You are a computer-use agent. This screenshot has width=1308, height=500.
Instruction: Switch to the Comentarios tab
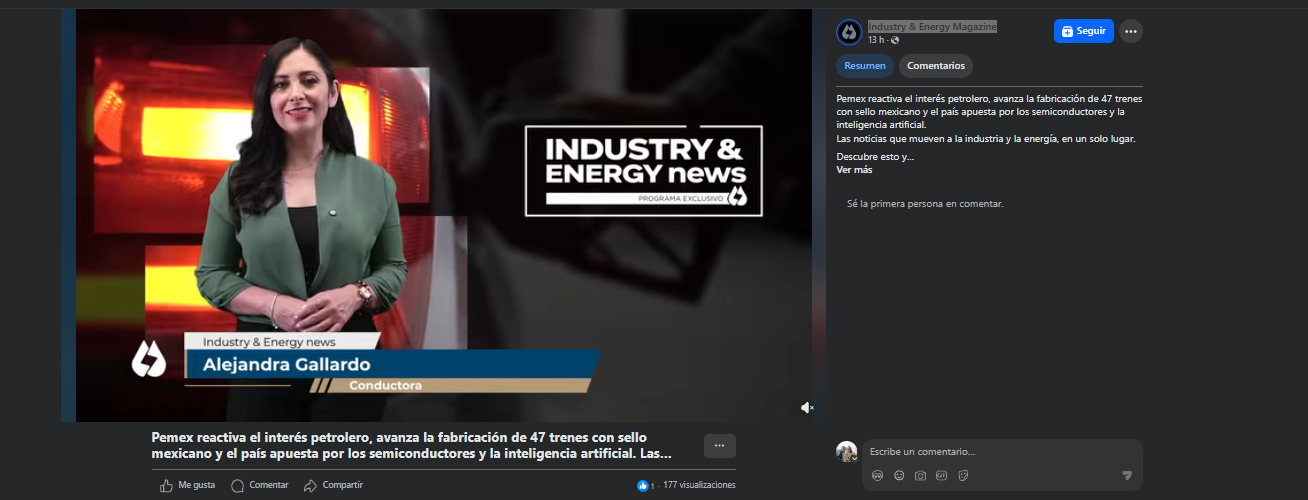pos(936,66)
